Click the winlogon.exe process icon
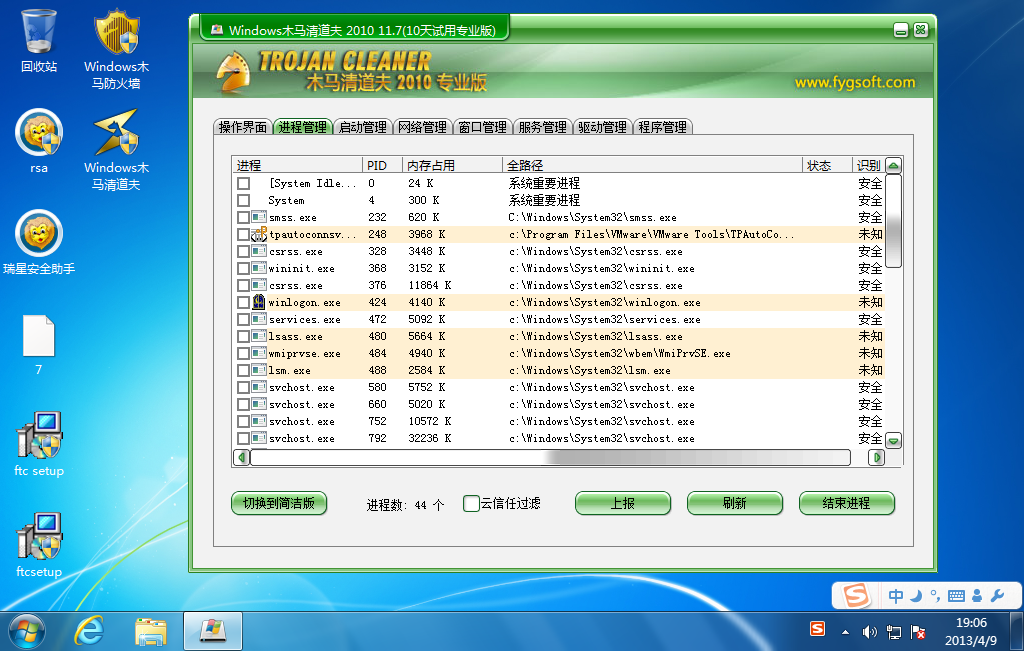1024x651 pixels. [259, 302]
